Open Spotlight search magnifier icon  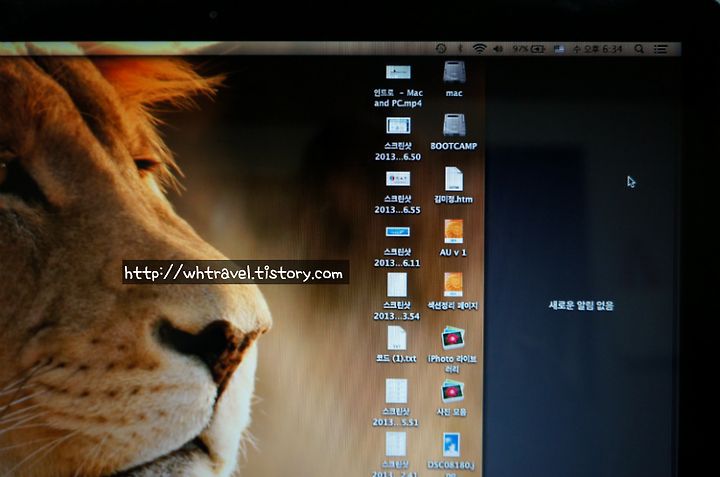pyautogui.click(x=639, y=49)
